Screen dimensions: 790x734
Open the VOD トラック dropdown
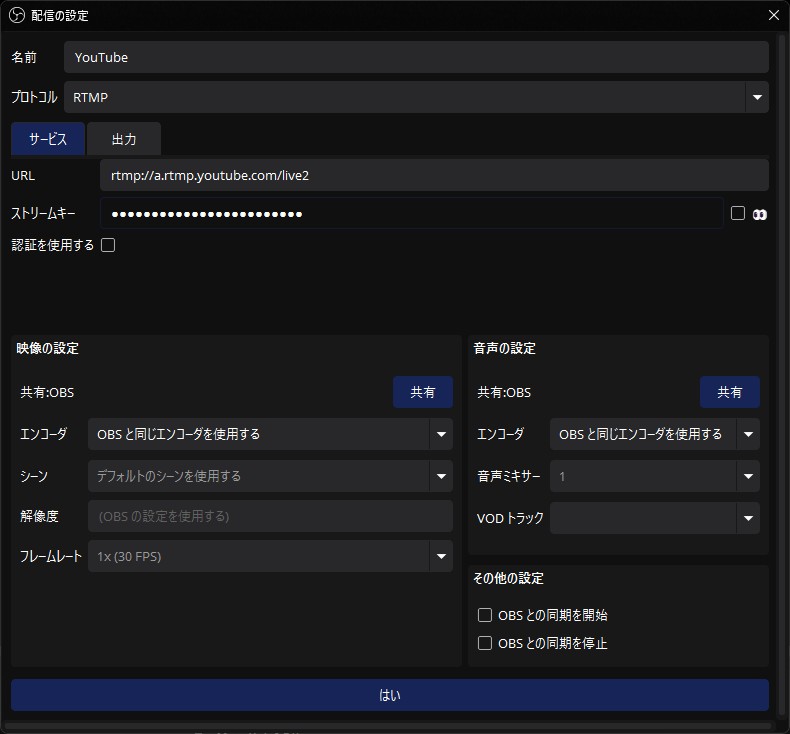coord(655,518)
